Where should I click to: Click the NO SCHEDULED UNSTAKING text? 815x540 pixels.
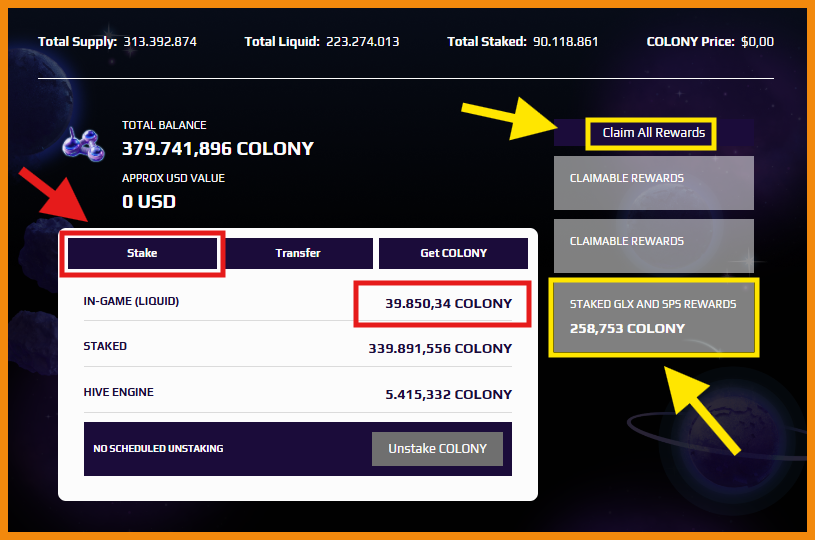pyautogui.click(x=158, y=449)
